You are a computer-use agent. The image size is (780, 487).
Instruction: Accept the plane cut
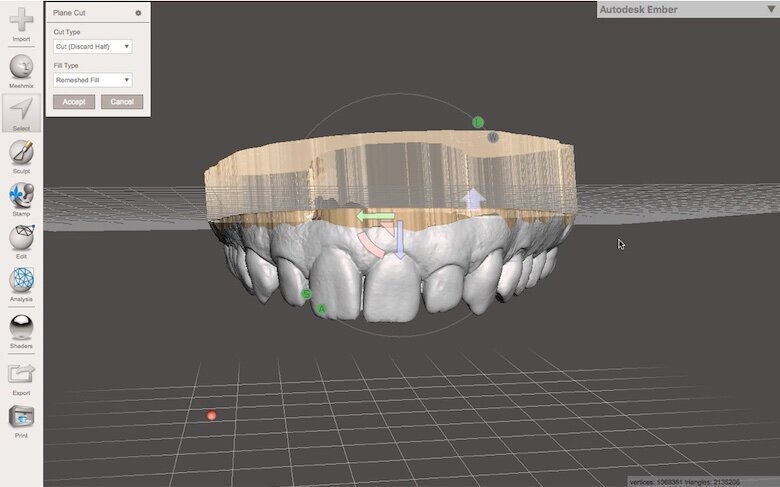pyautogui.click(x=74, y=101)
